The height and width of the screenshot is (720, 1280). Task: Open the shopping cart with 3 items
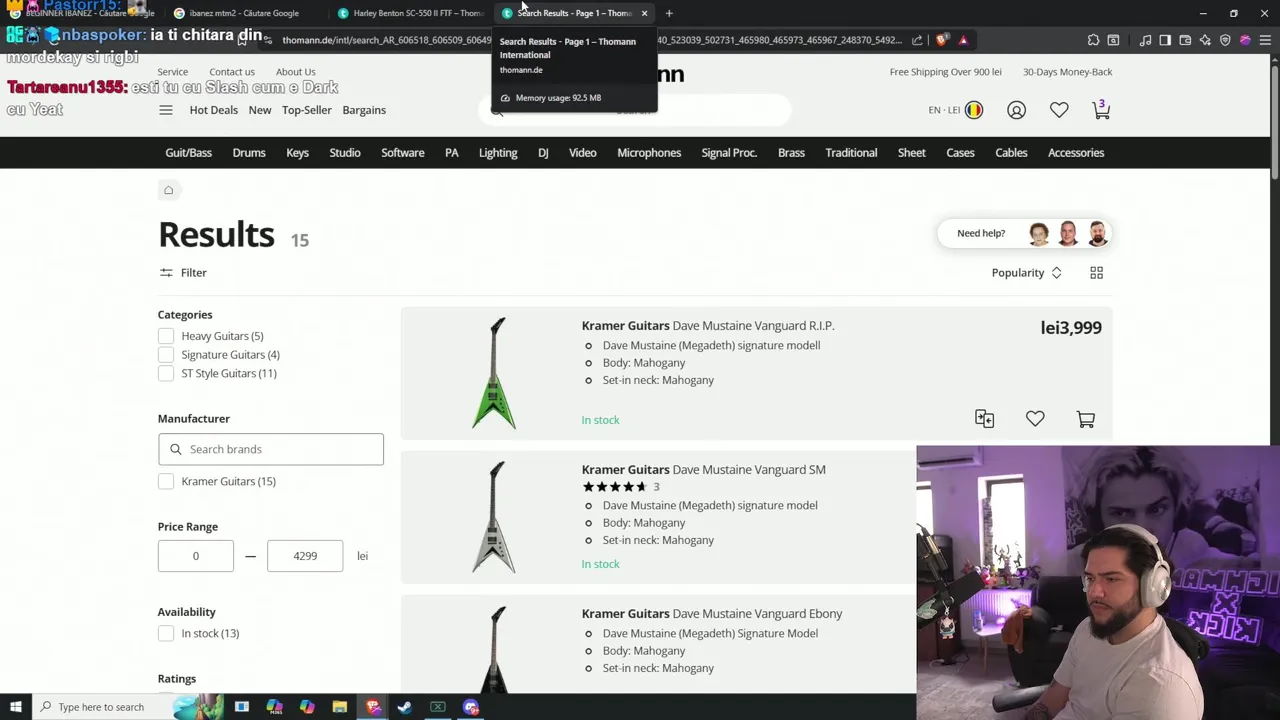1101,110
